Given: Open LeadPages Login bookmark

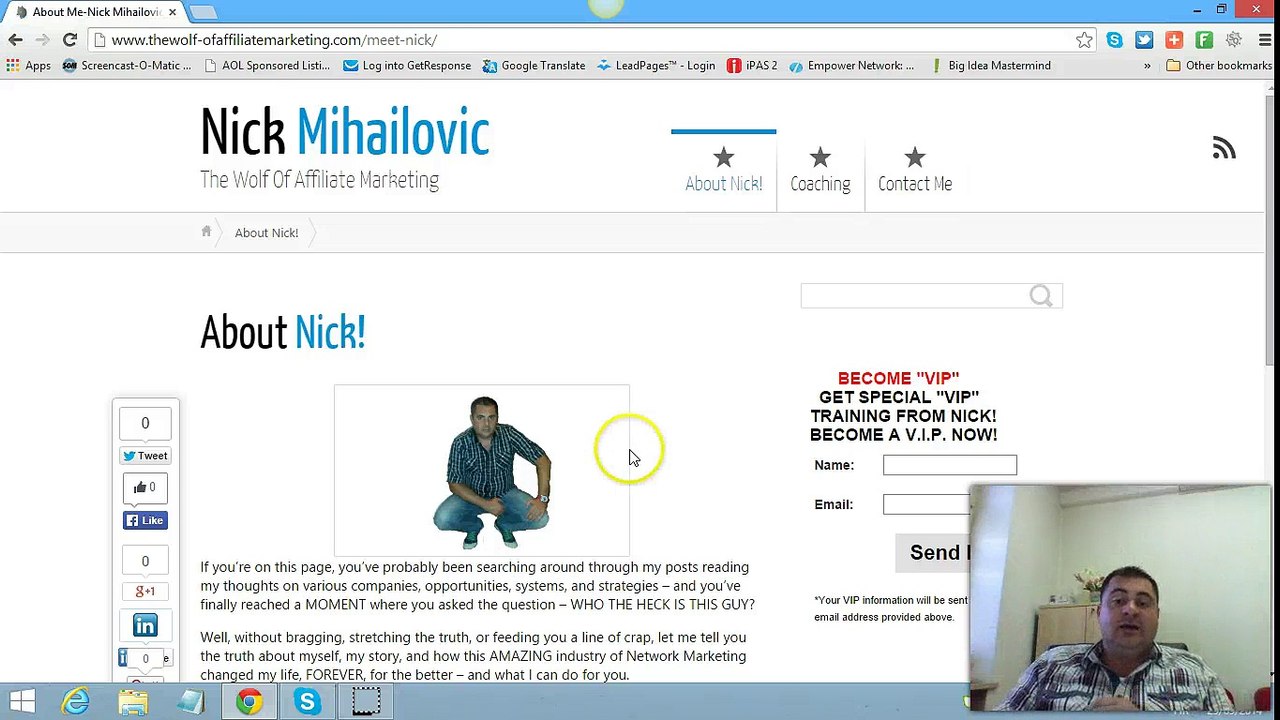Looking at the screenshot, I should (656, 66).
